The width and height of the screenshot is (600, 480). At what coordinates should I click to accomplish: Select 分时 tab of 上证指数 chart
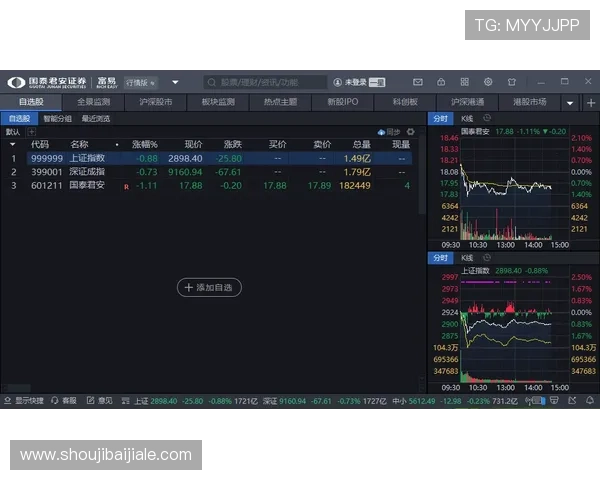click(440, 258)
